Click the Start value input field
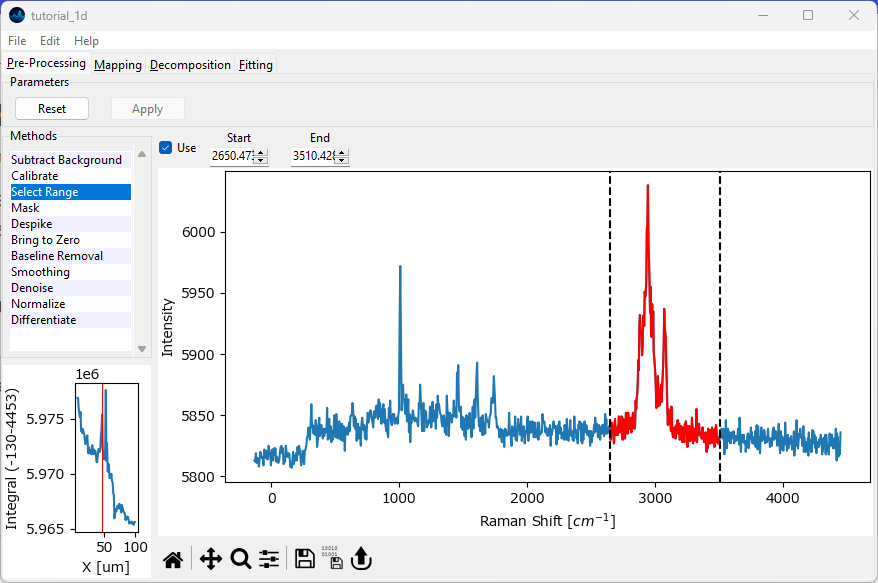This screenshot has width=878, height=583. click(231, 156)
